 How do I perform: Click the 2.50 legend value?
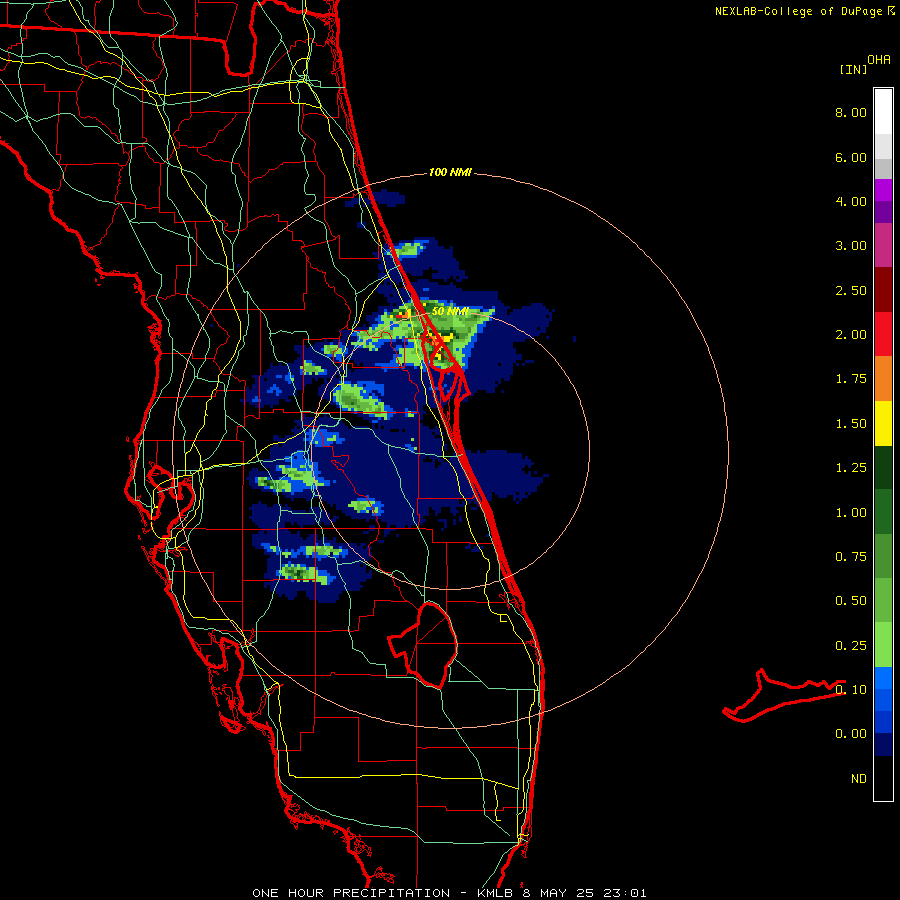851,290
